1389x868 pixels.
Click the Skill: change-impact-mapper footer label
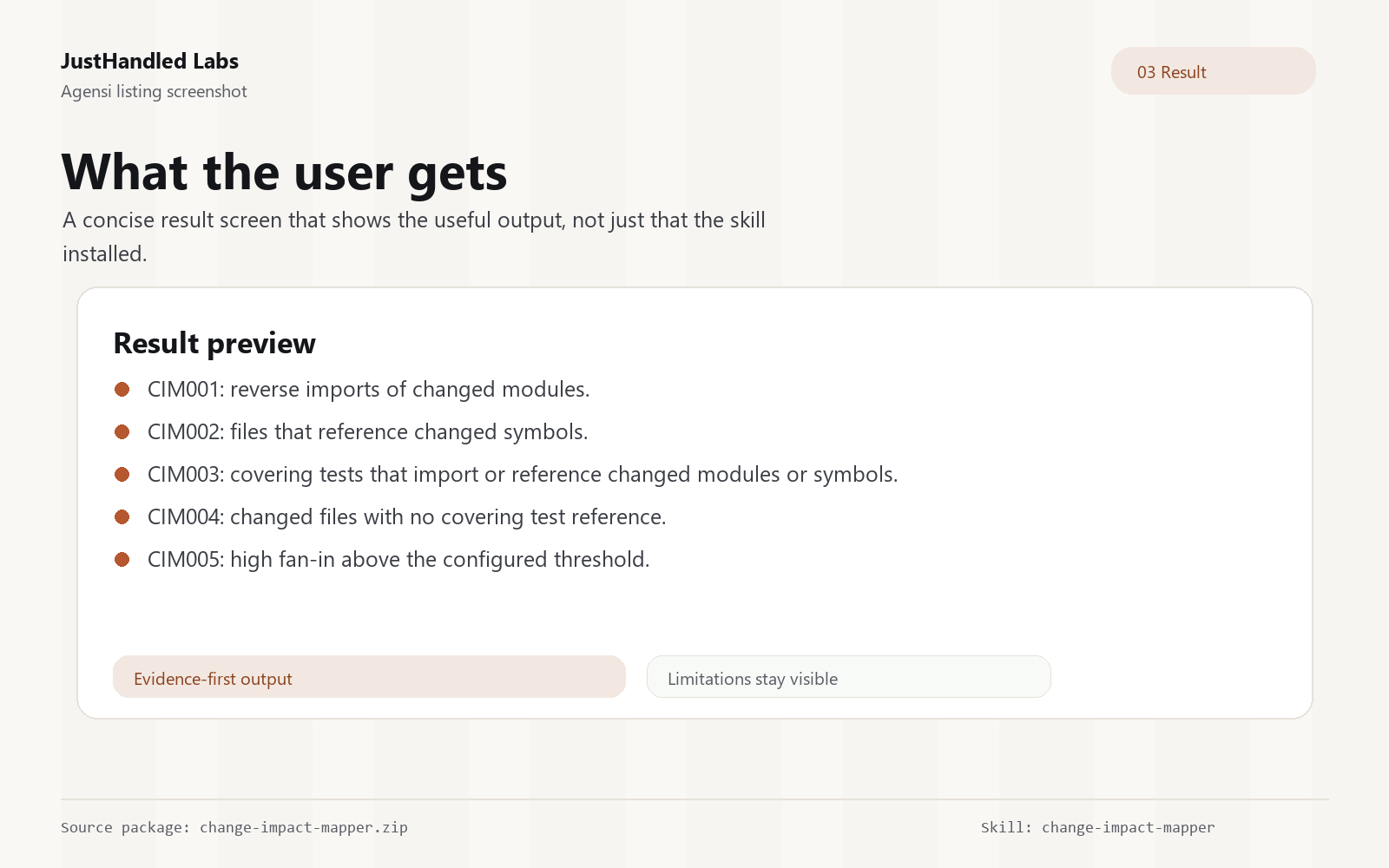pyautogui.click(x=1097, y=827)
